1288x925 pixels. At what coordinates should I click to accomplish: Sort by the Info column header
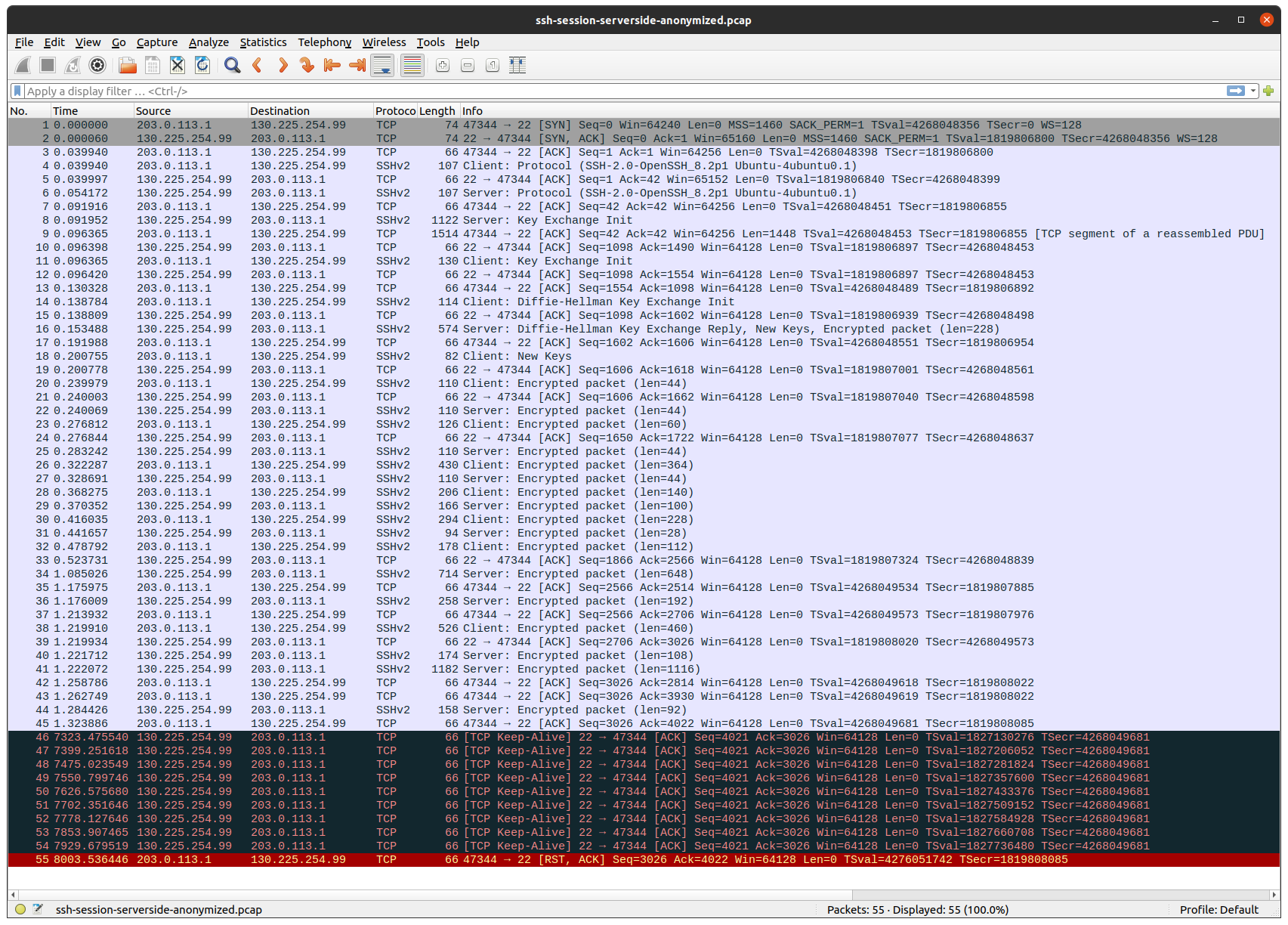869,111
